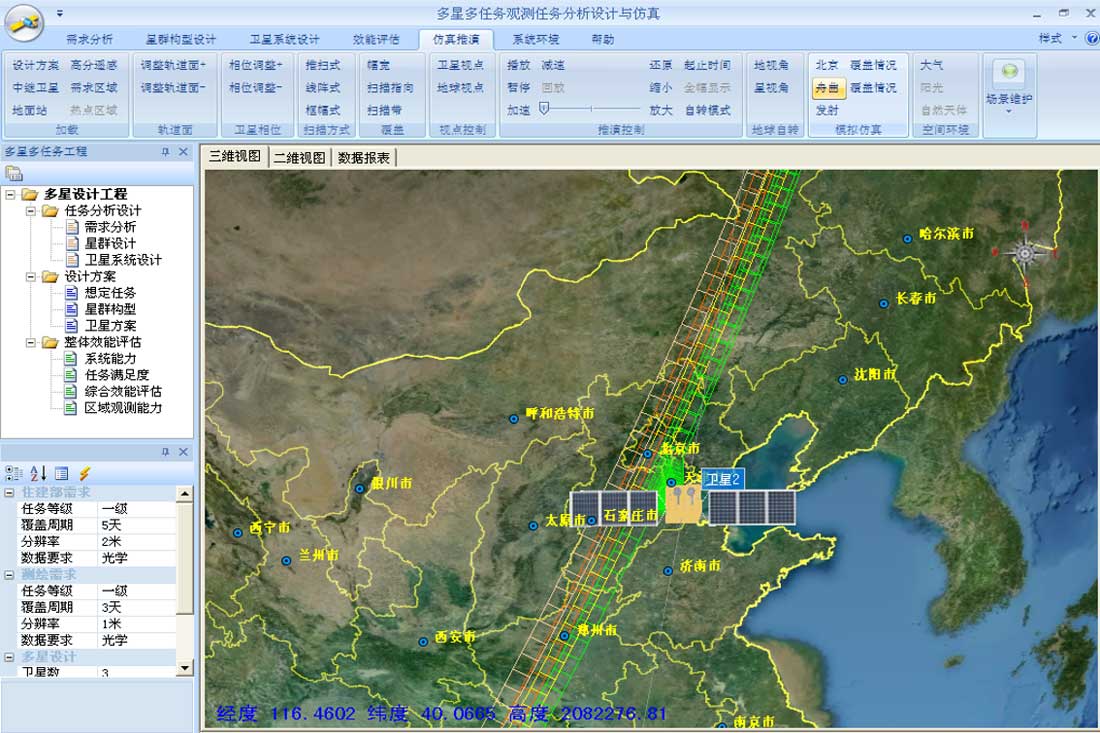Viewport: 1100px width, 733px height.
Task: Click the 呼和浩特市 city marker
Action: pos(514,419)
